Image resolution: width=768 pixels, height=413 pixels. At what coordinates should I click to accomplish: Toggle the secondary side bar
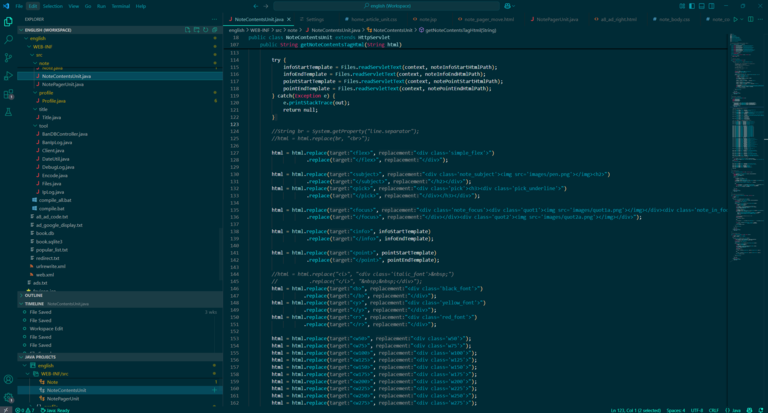[x=711, y=6]
